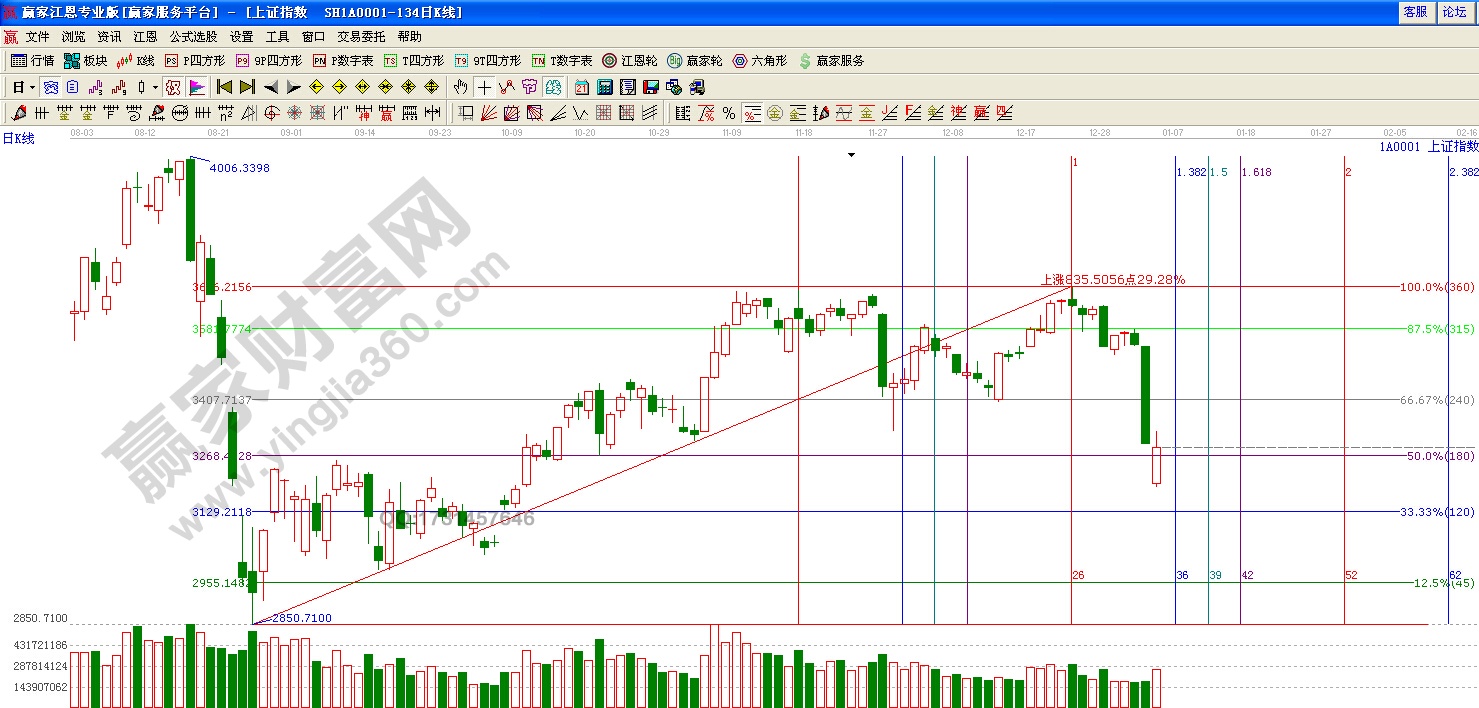Toggle the crosshair cursor button

pyautogui.click(x=484, y=87)
